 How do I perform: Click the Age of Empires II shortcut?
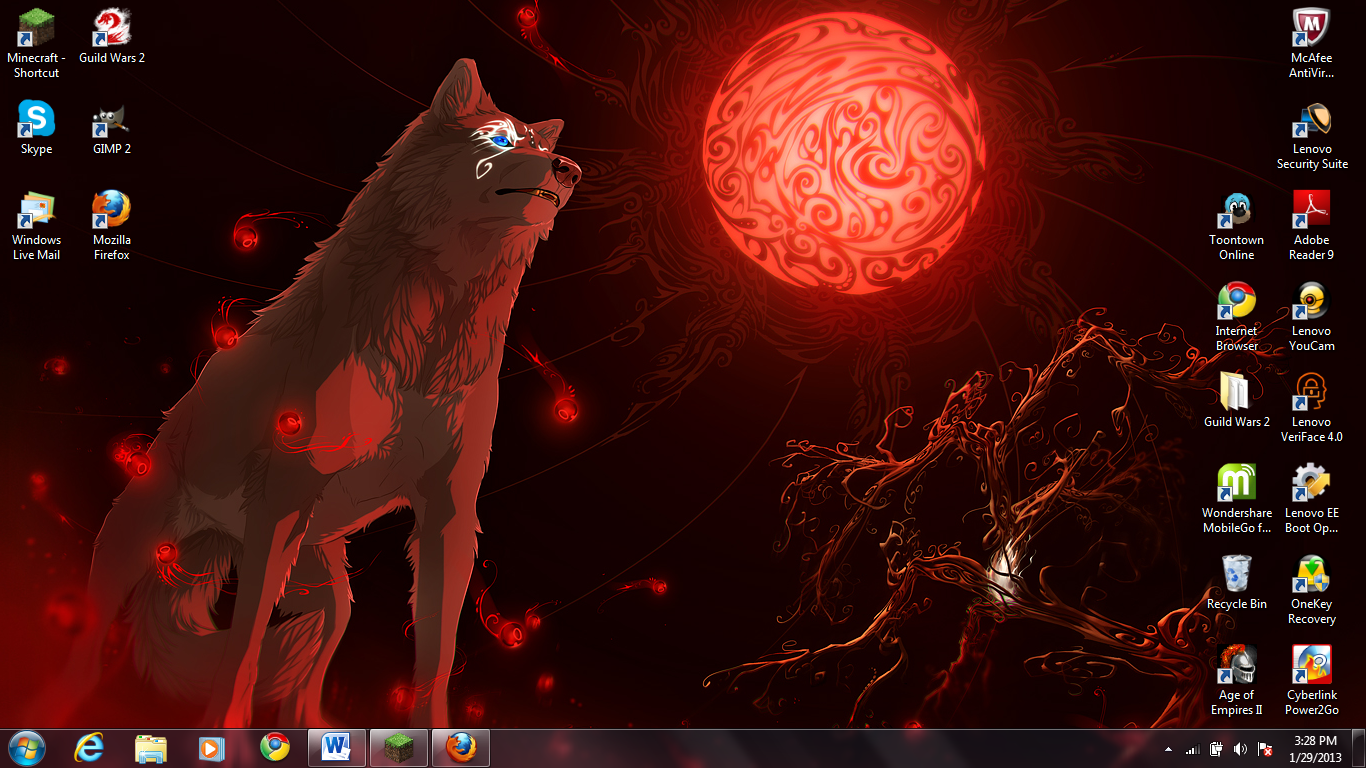coord(1236,666)
